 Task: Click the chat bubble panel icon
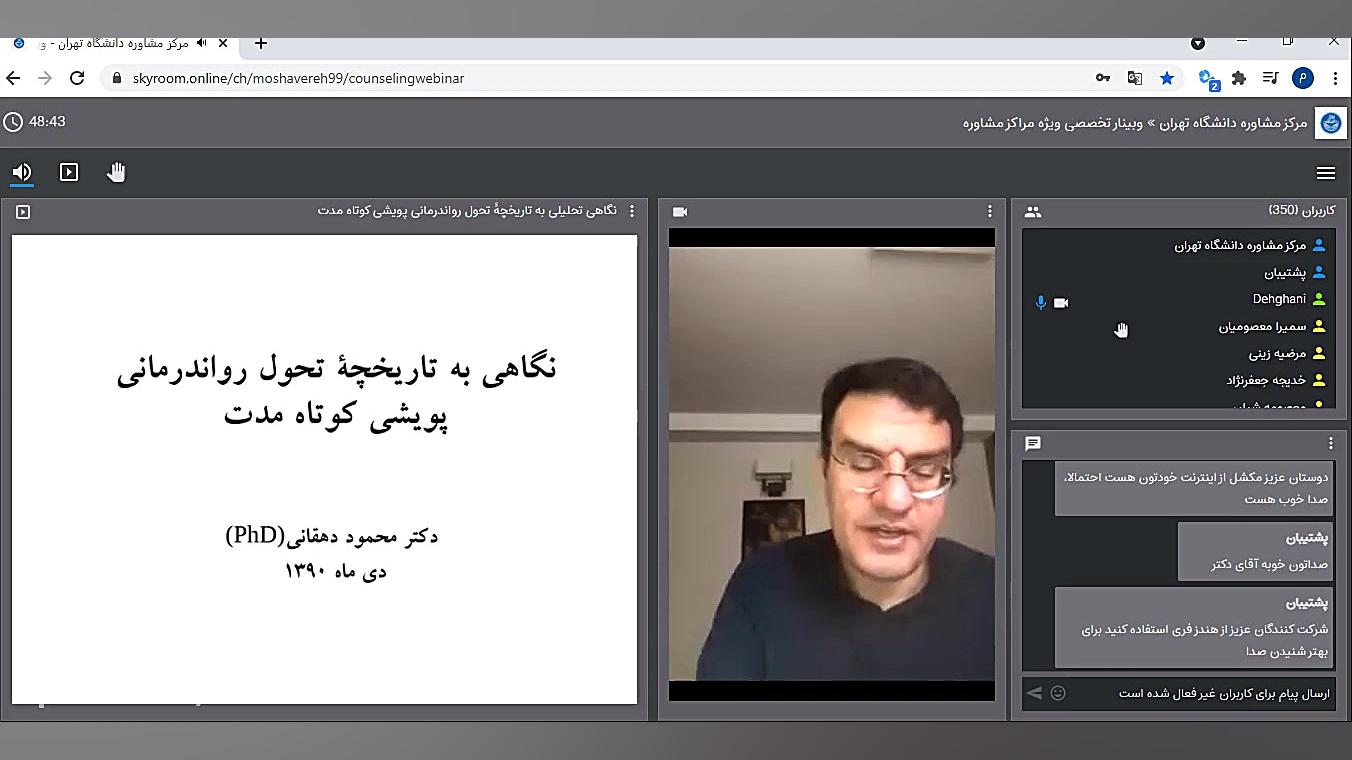[1033, 443]
